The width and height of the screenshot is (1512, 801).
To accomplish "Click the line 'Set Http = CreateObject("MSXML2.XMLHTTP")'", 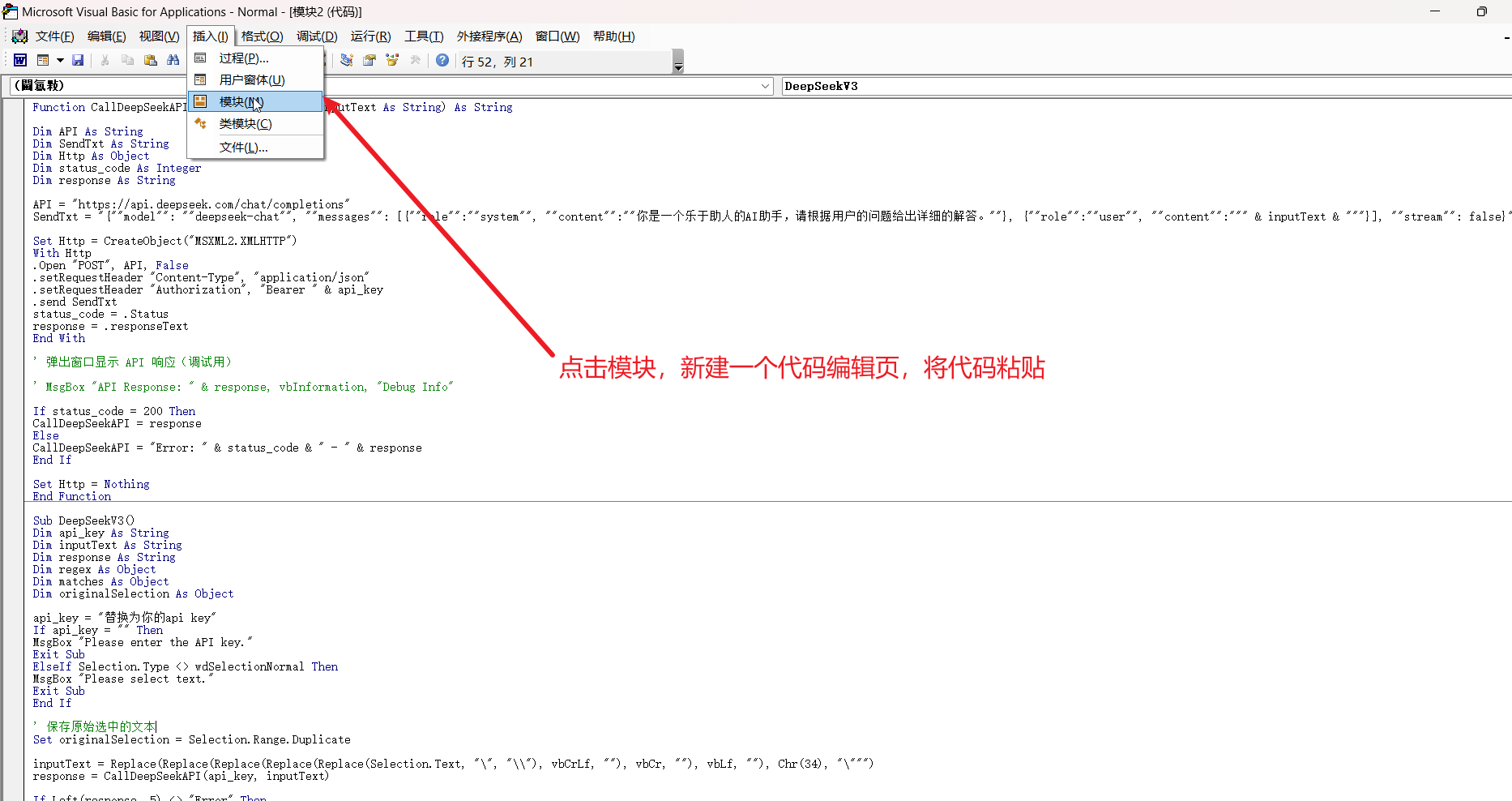I will pyautogui.click(x=164, y=241).
